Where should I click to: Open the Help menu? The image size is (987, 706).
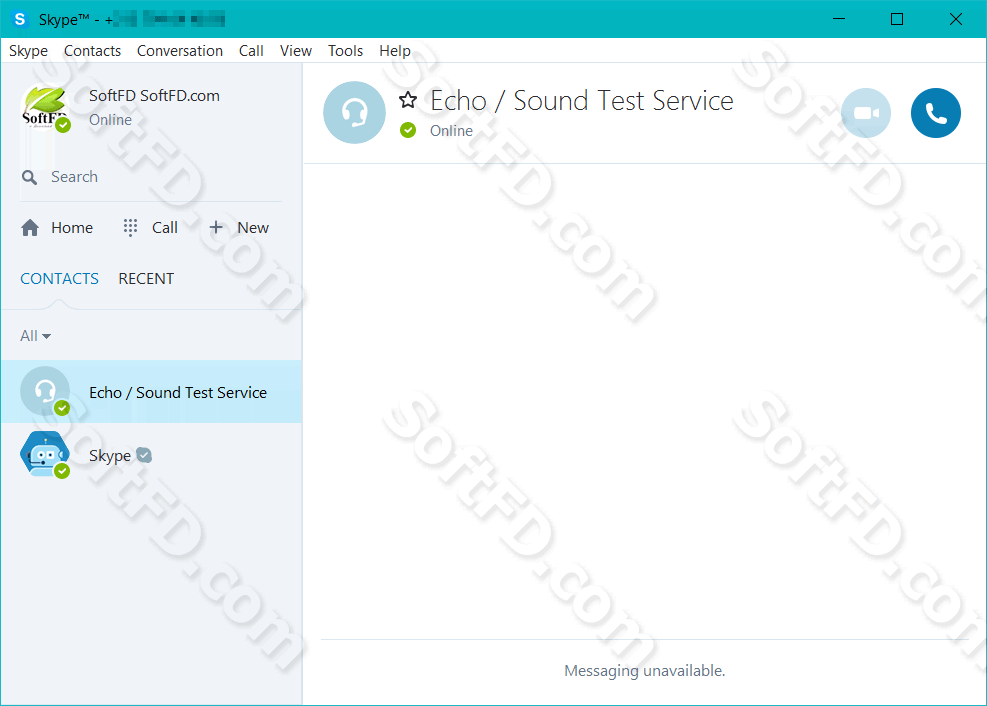tap(395, 51)
